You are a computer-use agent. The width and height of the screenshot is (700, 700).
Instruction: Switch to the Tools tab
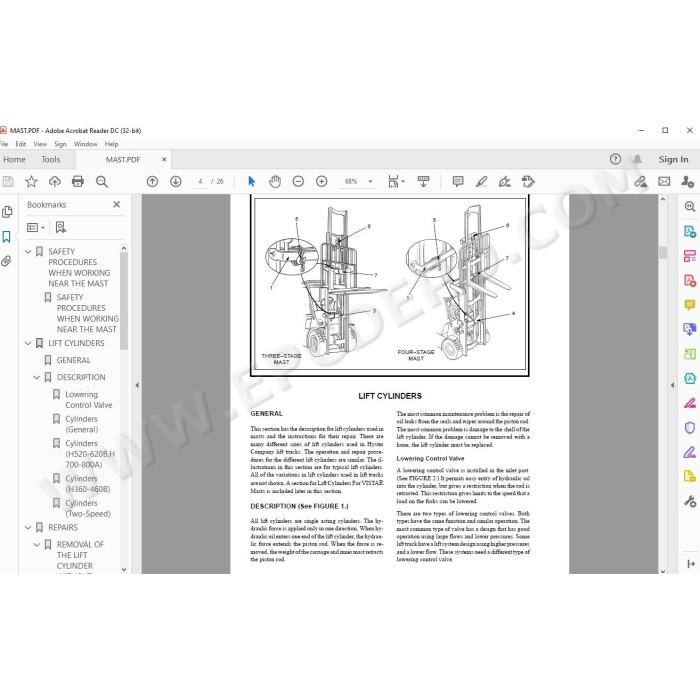(50, 159)
